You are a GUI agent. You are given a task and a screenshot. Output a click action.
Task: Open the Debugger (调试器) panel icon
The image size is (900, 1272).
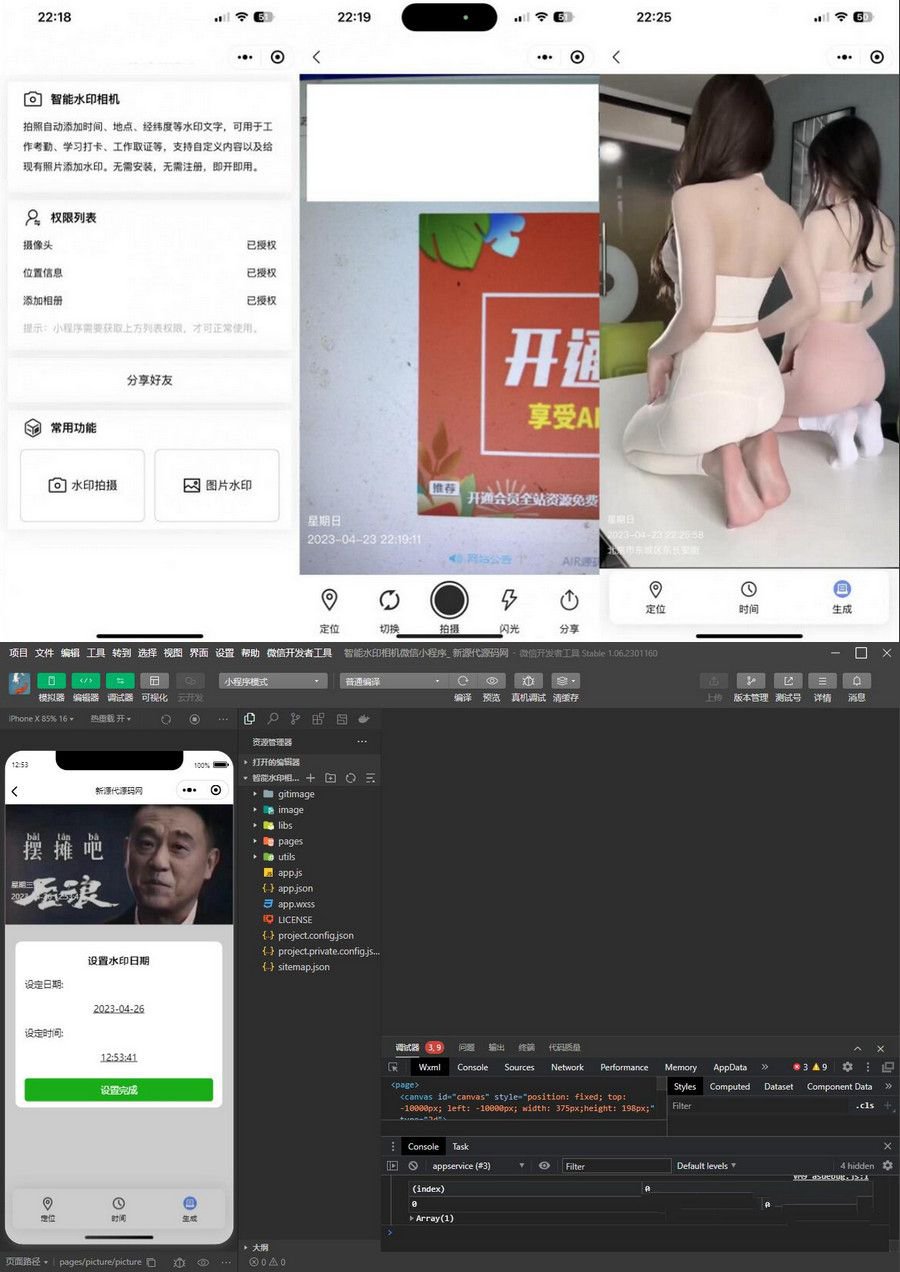pyautogui.click(x=120, y=681)
